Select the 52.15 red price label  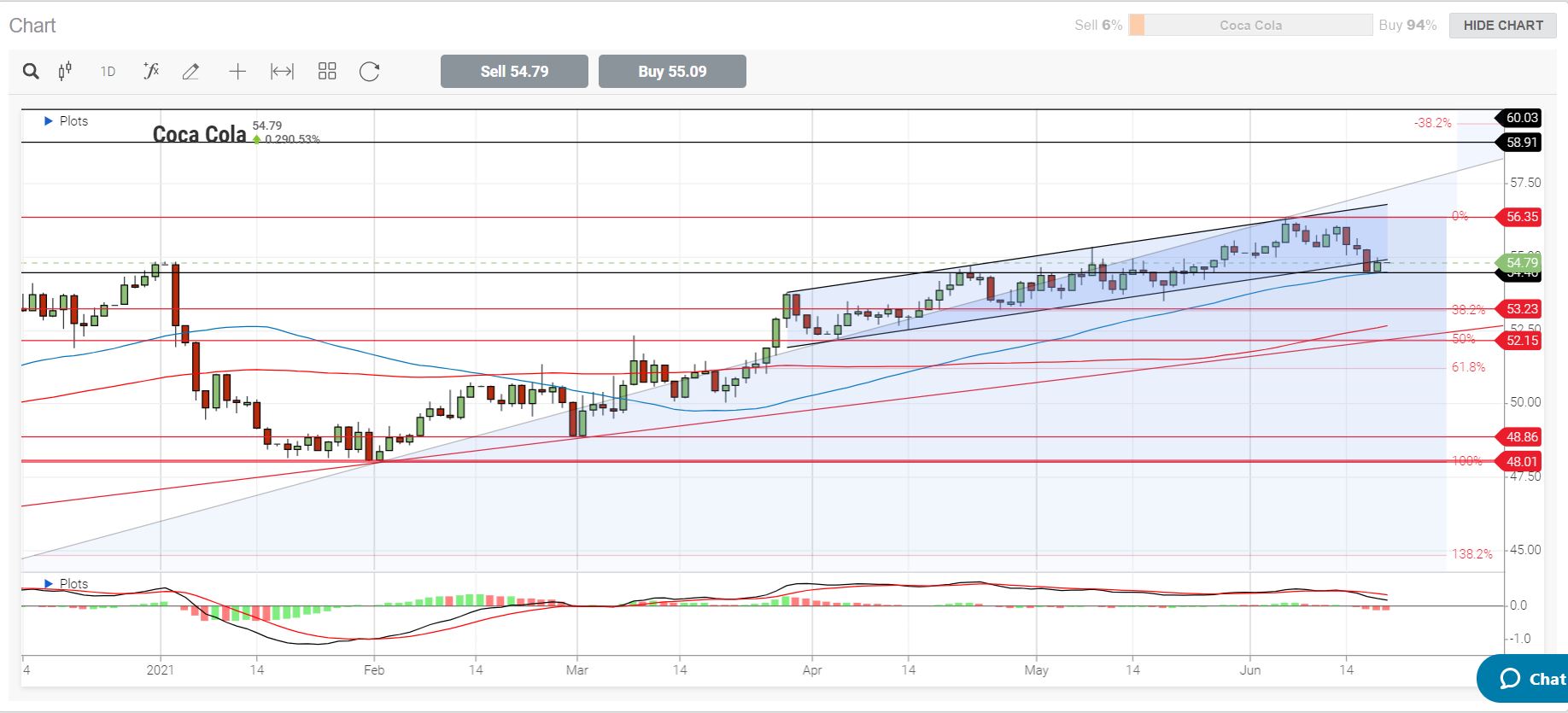tap(1519, 341)
